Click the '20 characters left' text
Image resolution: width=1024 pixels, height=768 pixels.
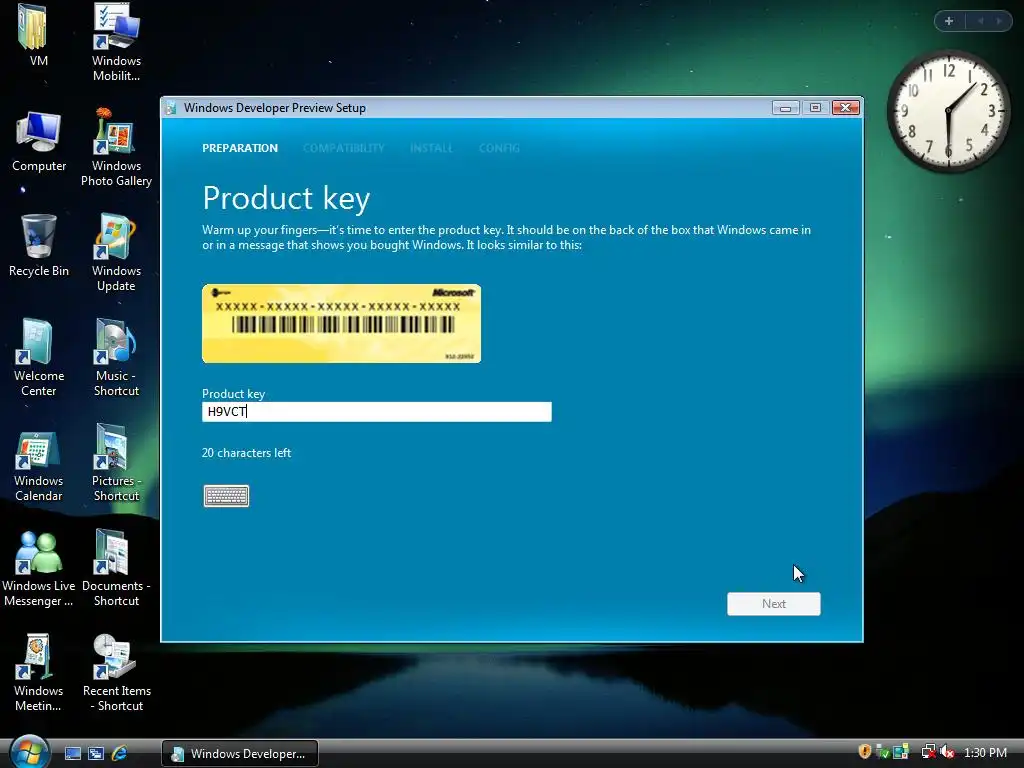click(246, 453)
